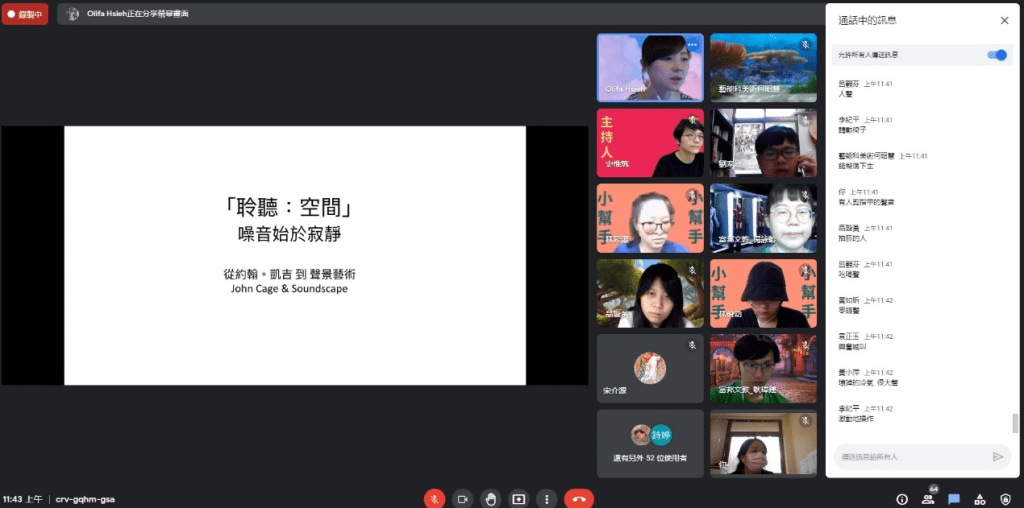Screen dimensions: 1024x508
Task: Unmute the microphone in the call controls
Action: point(434,498)
